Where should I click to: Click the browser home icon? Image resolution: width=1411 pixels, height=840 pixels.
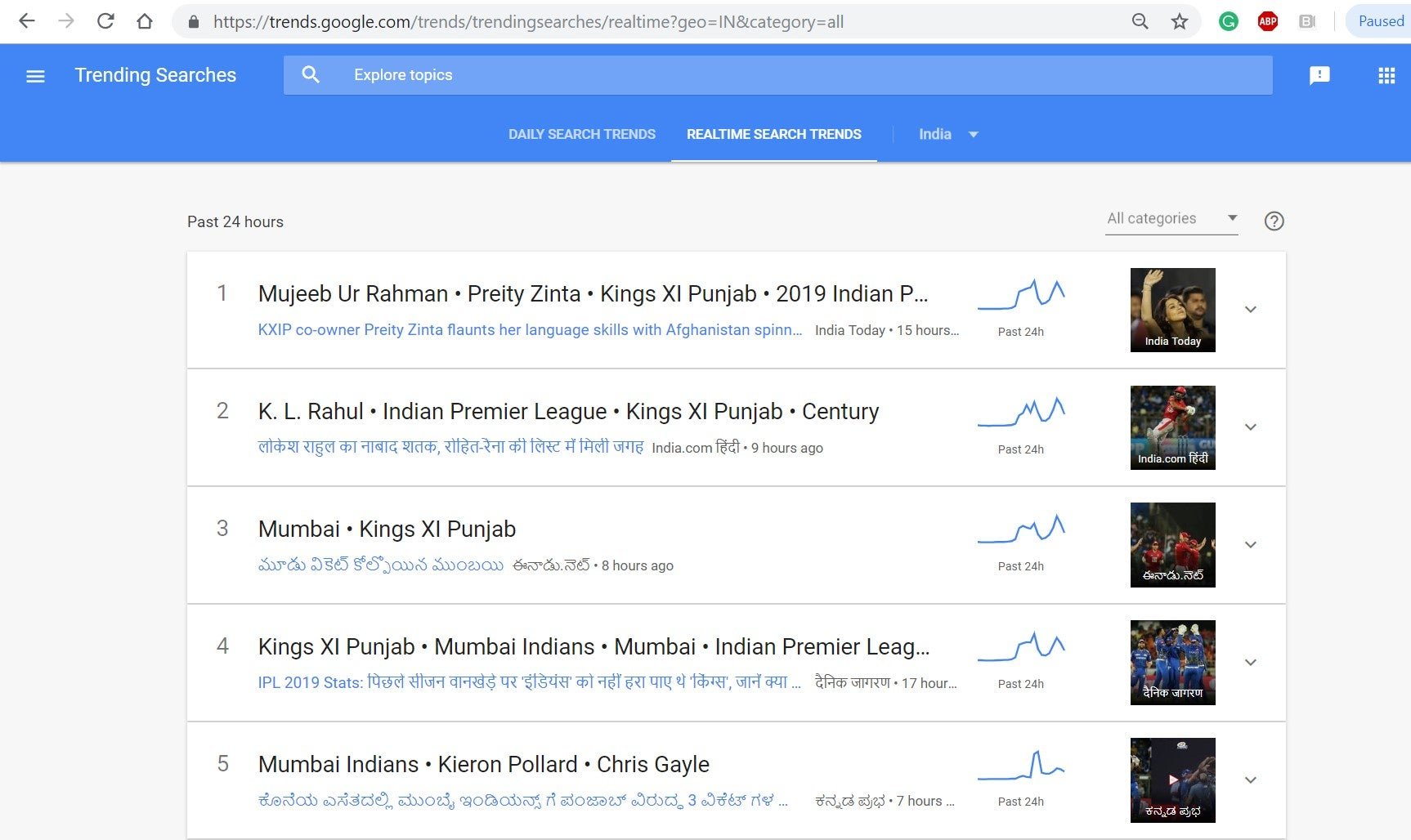coord(145,21)
